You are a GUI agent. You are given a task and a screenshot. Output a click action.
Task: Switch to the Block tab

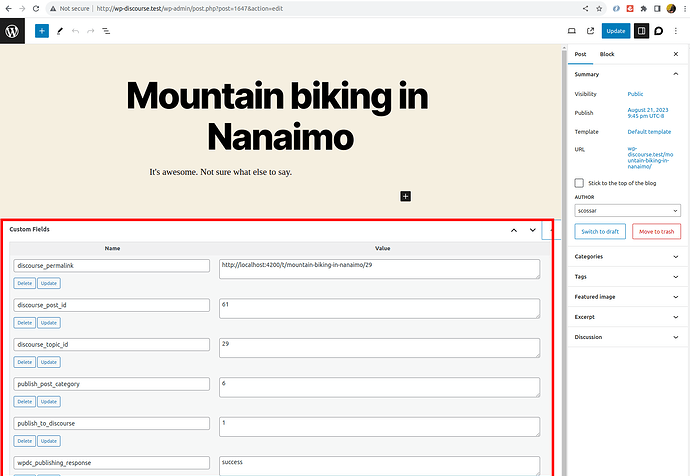coord(607,54)
